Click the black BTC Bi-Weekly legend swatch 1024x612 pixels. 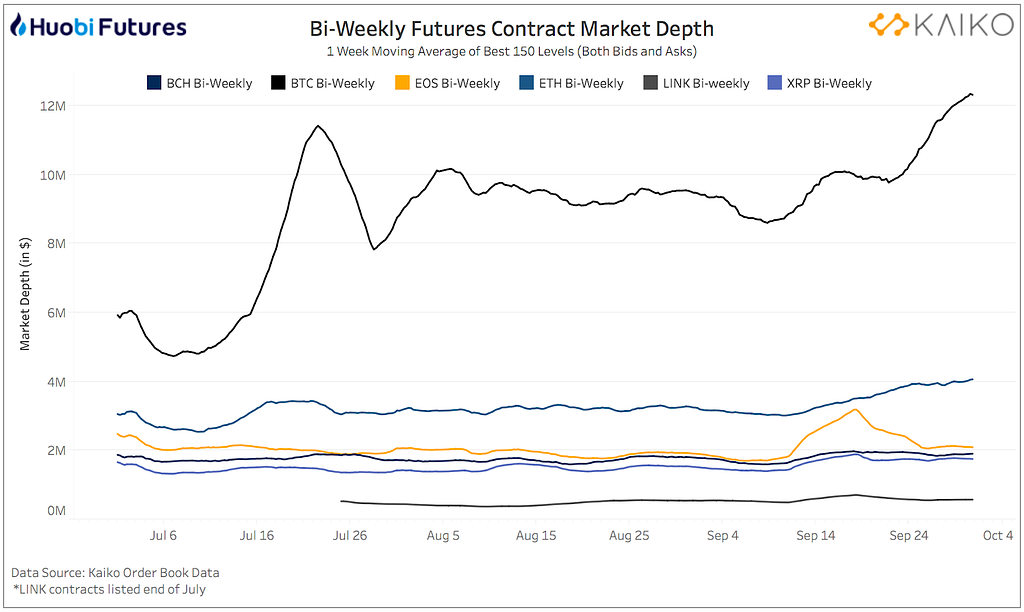tap(278, 83)
